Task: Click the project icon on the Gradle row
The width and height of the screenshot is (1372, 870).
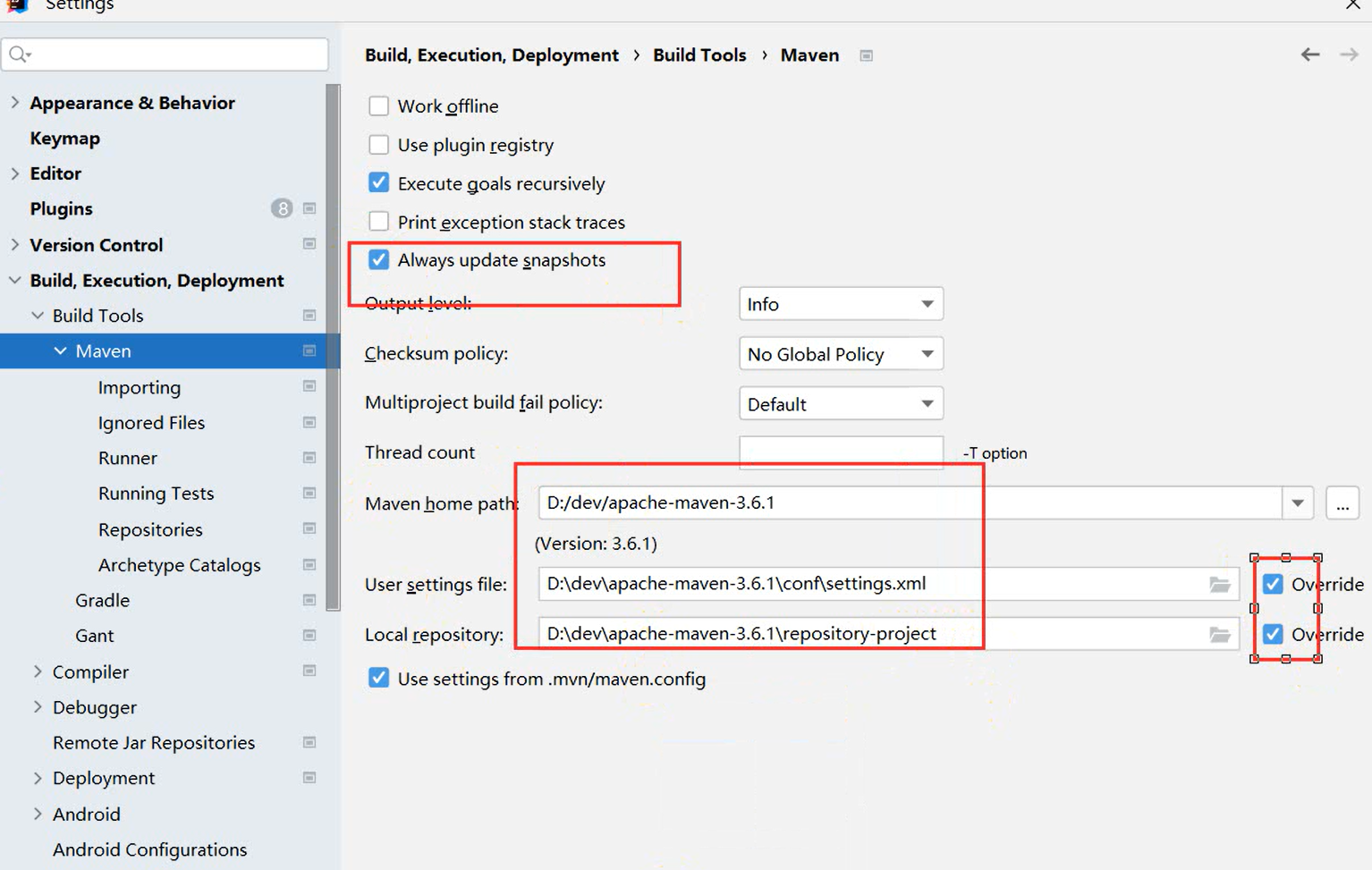Action: pyautogui.click(x=309, y=600)
